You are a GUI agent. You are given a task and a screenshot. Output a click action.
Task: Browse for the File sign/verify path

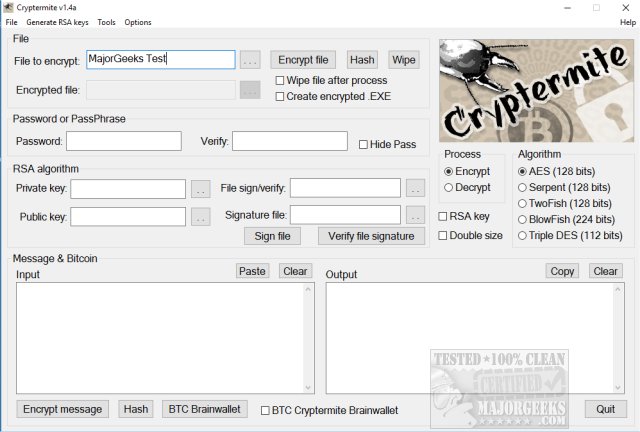coord(416,188)
